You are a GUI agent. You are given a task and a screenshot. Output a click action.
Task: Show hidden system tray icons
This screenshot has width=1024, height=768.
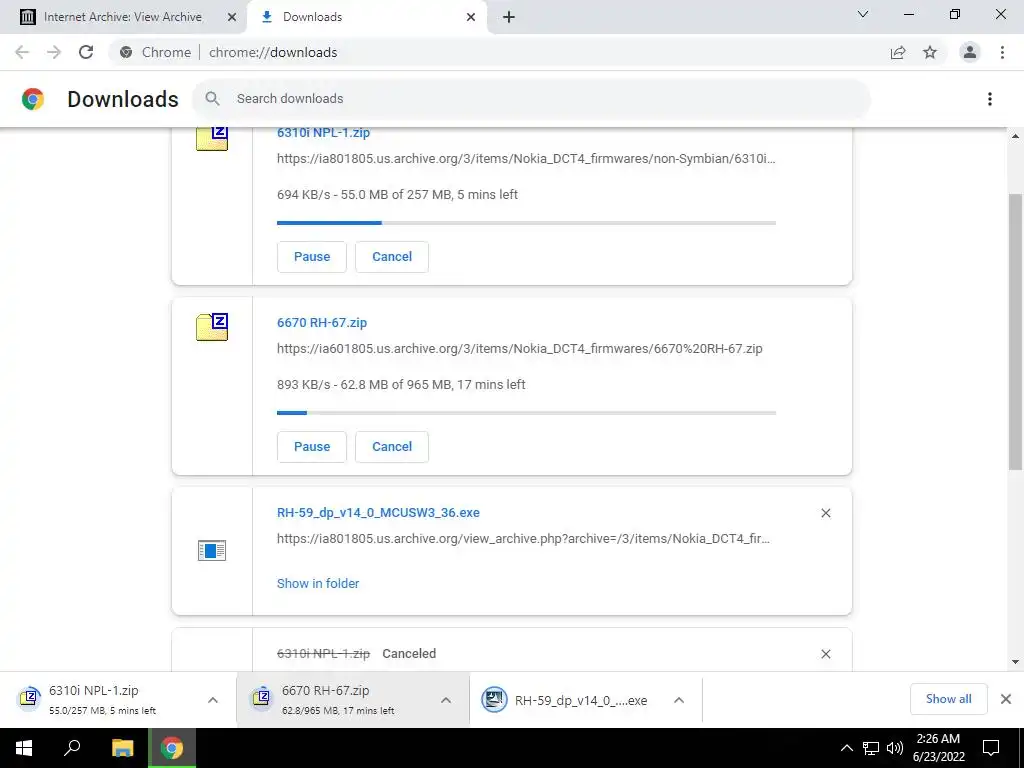(846, 748)
